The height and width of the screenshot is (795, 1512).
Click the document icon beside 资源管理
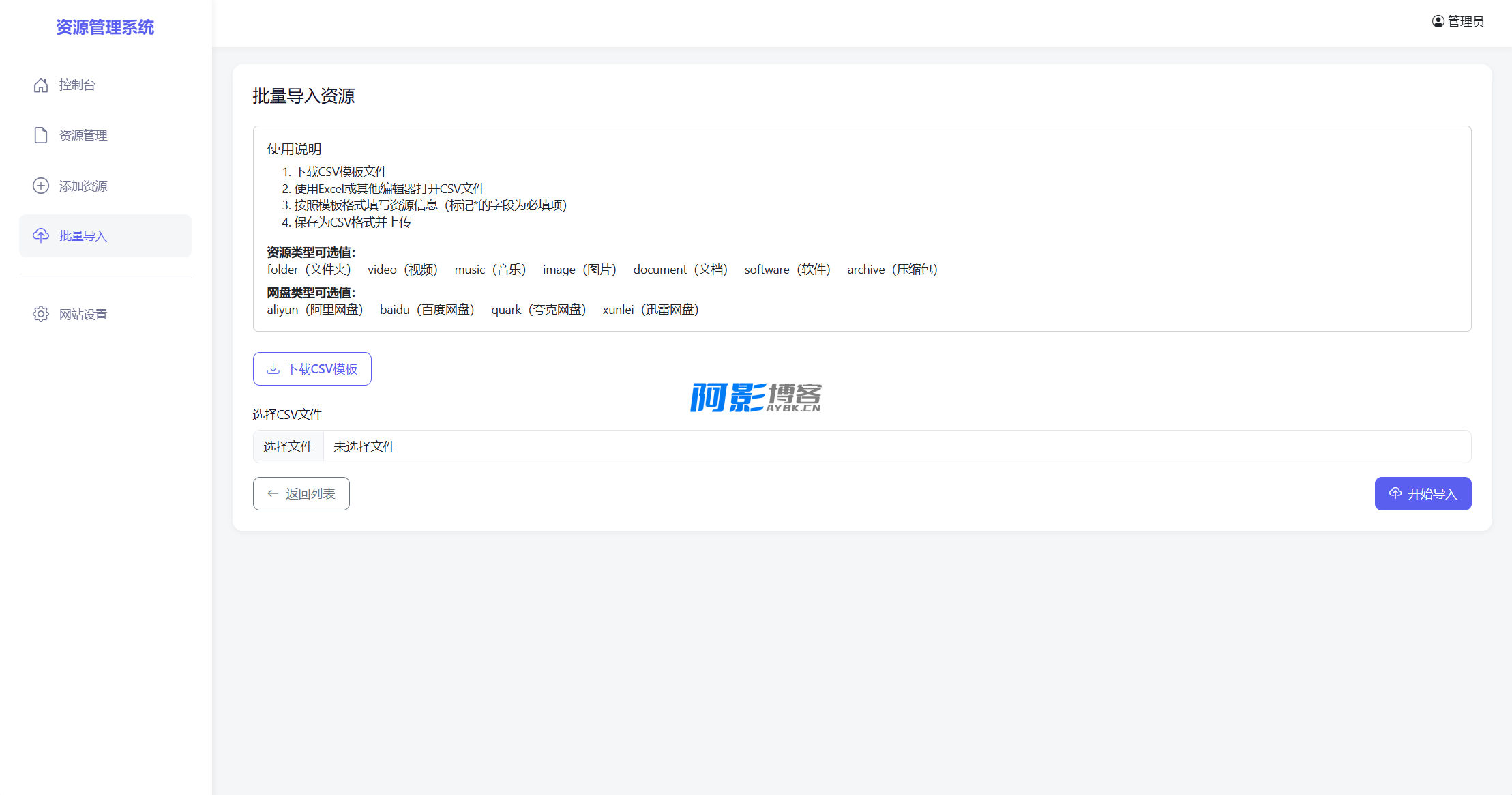coord(41,135)
